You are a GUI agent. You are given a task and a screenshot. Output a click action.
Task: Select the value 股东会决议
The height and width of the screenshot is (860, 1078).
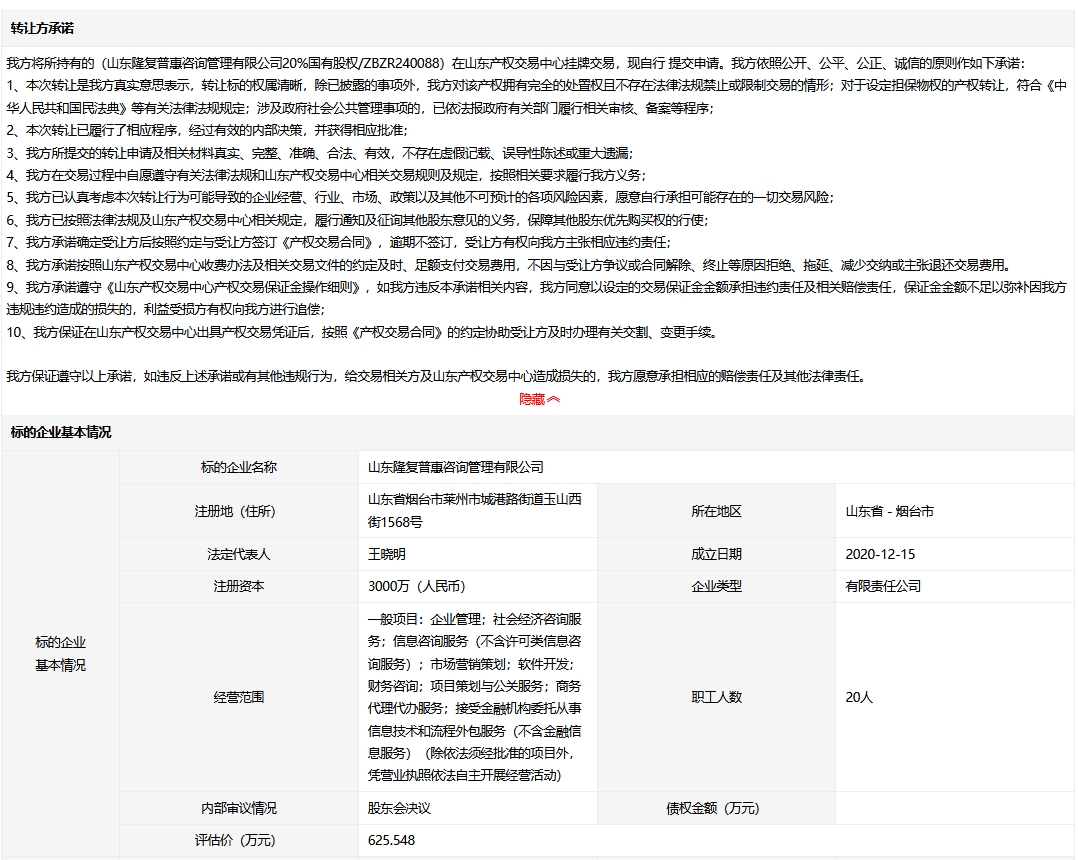[x=399, y=808]
